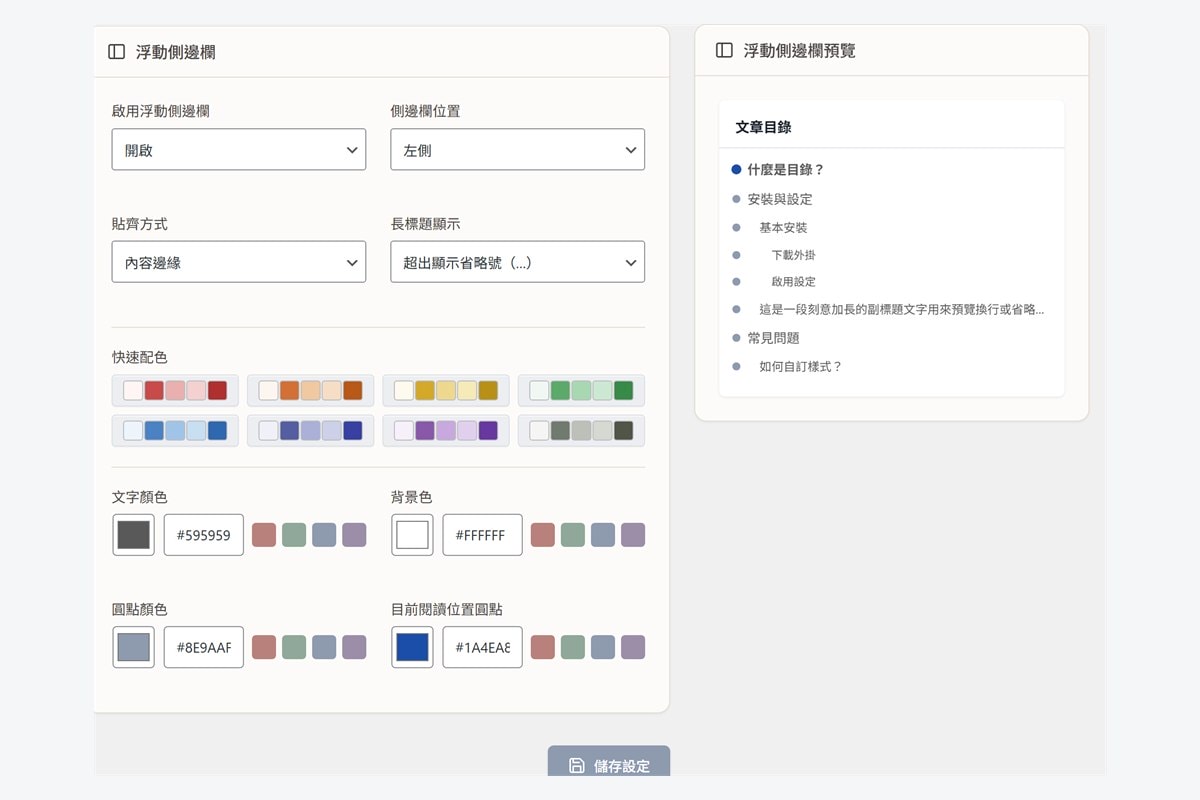Image resolution: width=1200 pixels, height=800 pixels.
Task: Pick the sage green preset for 文字顏色
Action: click(294, 535)
